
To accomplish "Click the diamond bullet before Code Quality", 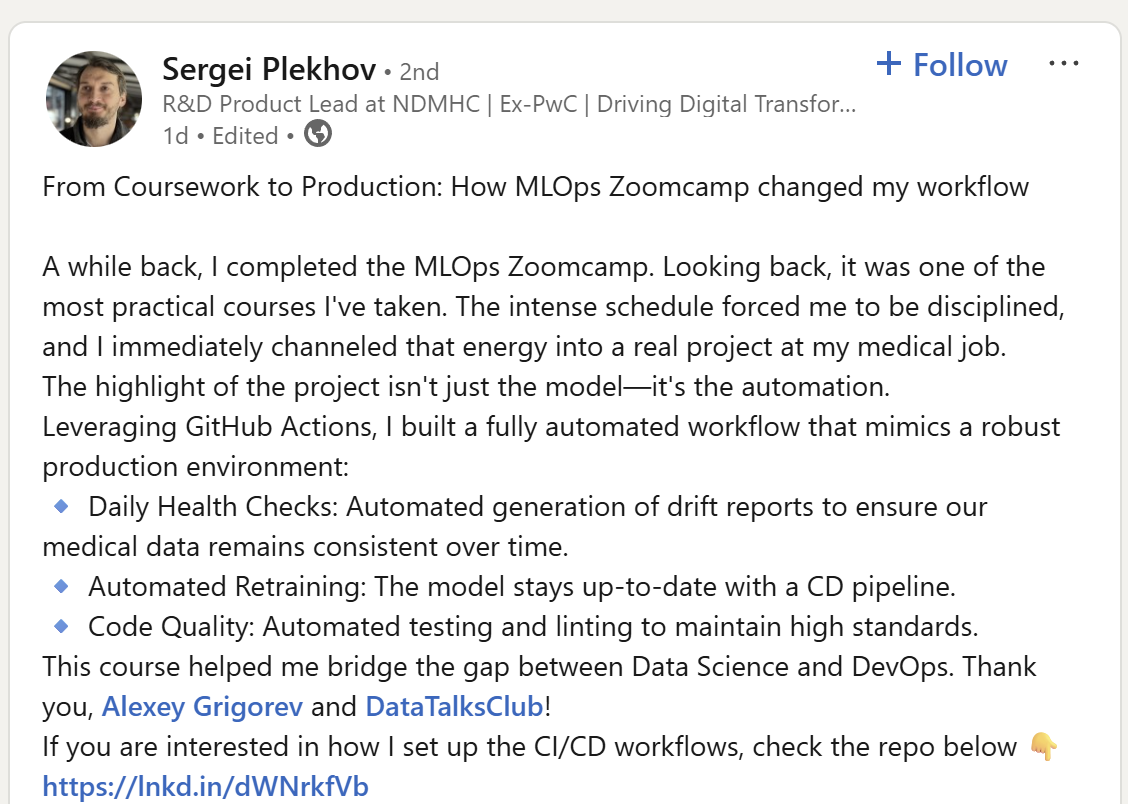I will [61, 627].
